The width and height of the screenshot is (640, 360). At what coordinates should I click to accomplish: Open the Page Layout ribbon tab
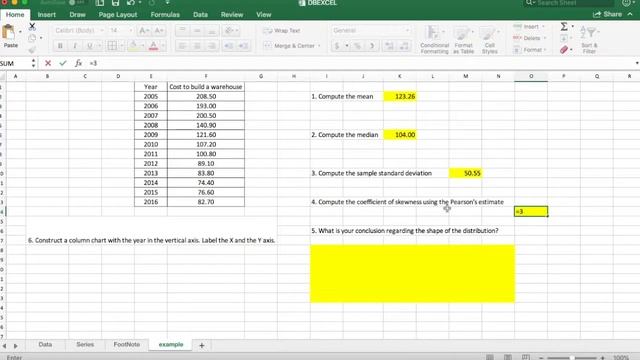pos(118,15)
